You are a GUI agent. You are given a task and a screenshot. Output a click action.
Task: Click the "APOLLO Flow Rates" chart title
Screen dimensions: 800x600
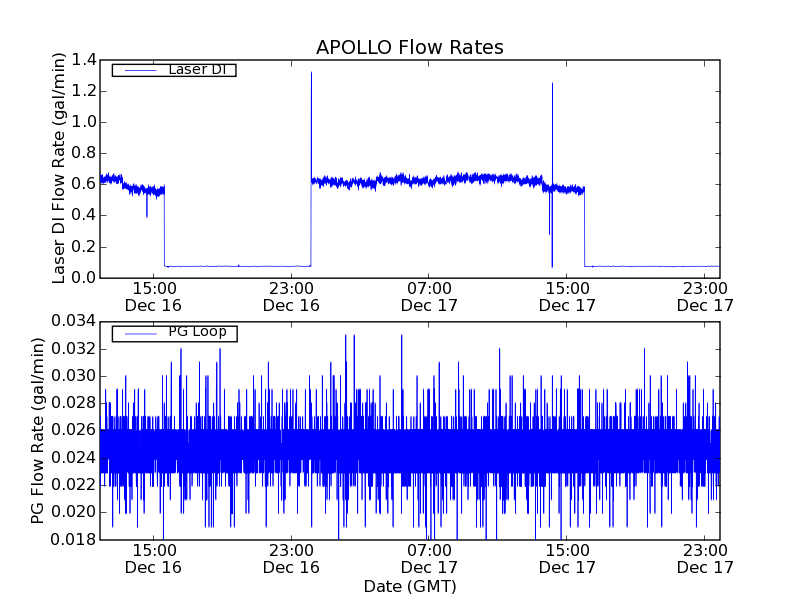tap(409, 47)
